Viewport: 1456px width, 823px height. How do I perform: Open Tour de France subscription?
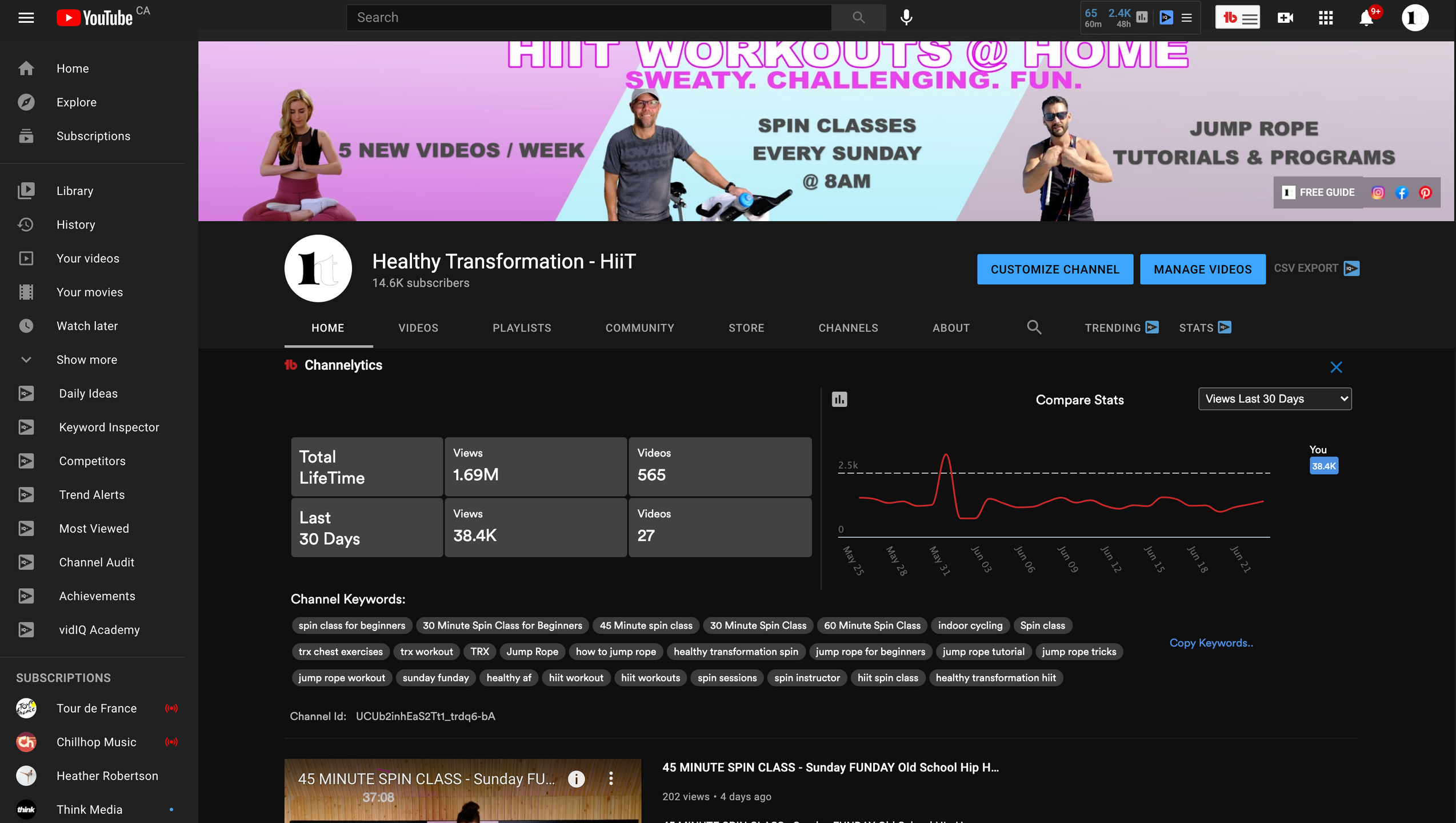pos(93,708)
